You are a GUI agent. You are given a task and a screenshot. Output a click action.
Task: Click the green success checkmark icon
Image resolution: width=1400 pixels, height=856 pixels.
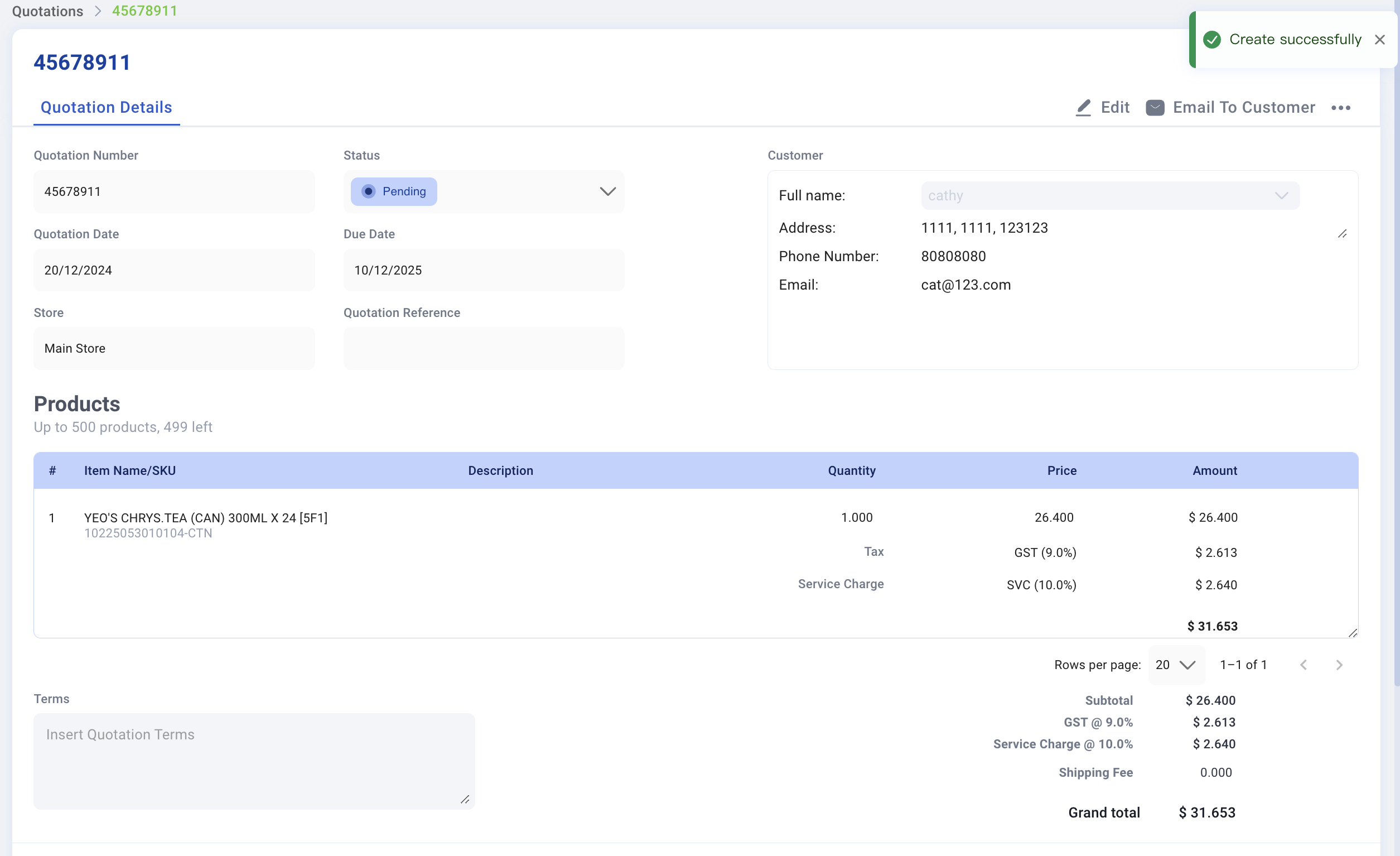(x=1212, y=39)
